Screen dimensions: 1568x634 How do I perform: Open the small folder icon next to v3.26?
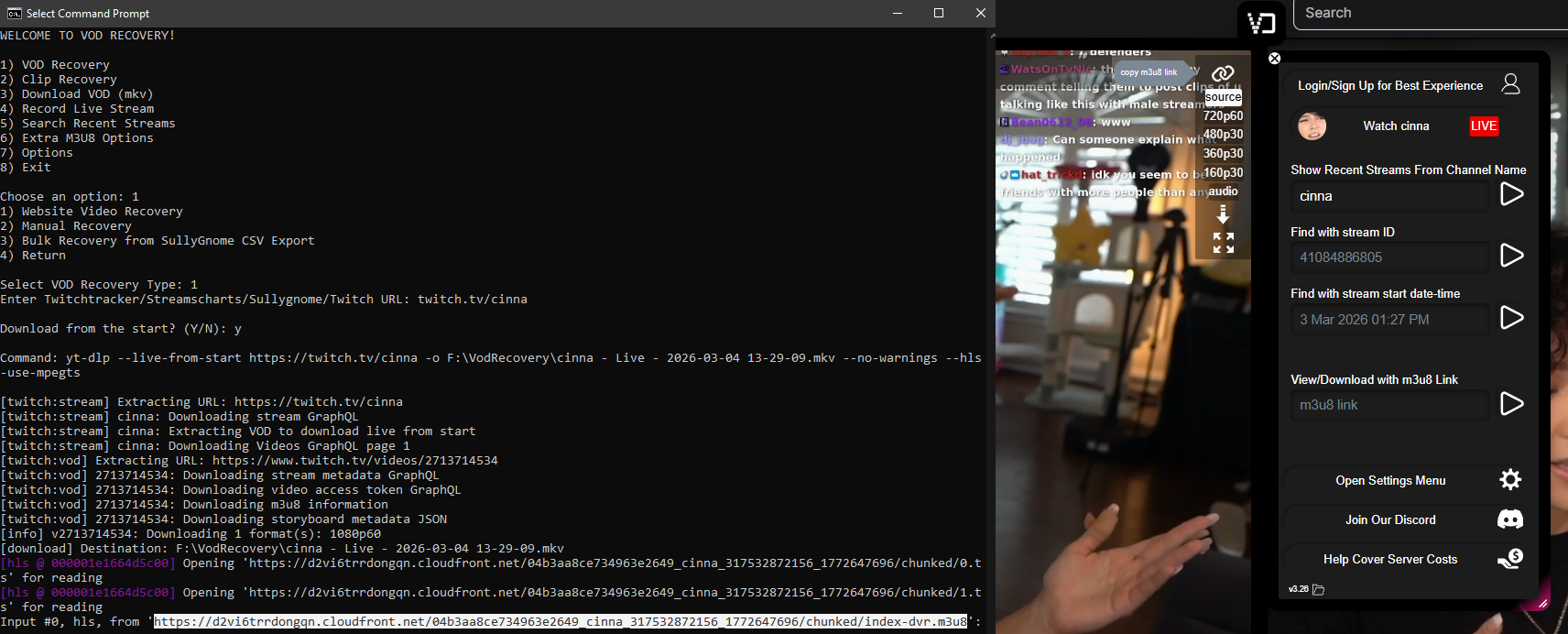click(x=1319, y=590)
